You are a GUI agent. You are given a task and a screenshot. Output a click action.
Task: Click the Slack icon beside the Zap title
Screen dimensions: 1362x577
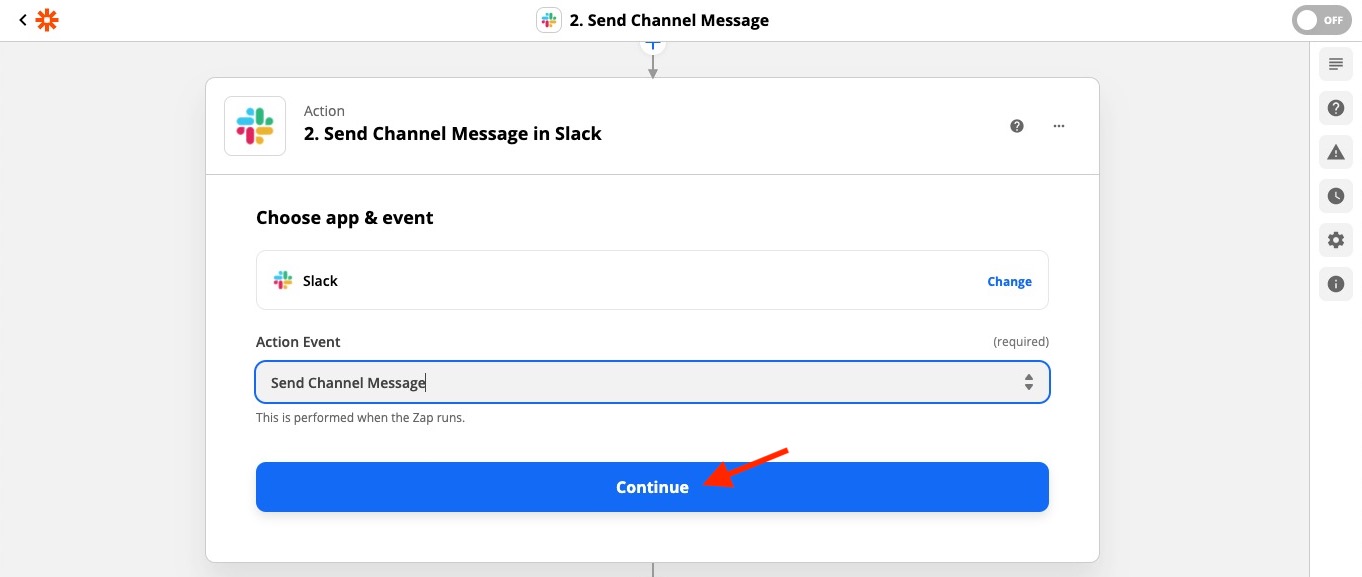click(549, 20)
